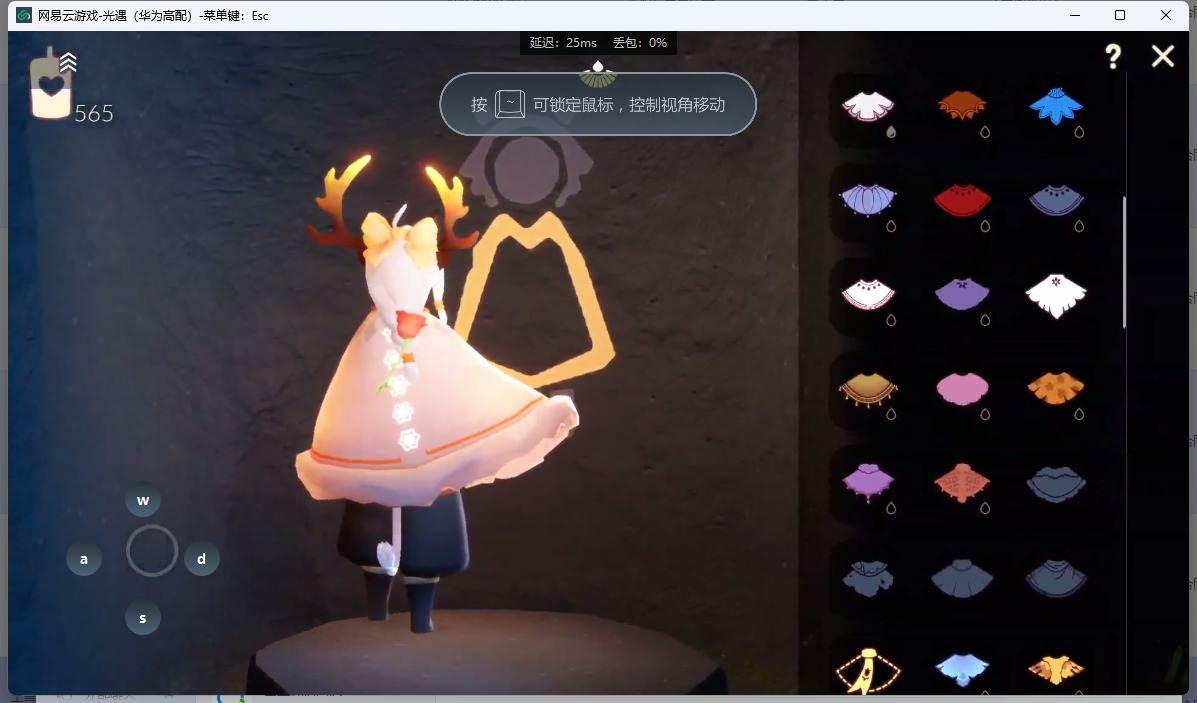This screenshot has width=1197, height=703.
Task: Choose the light blue winged cape
Action: pos(962,669)
